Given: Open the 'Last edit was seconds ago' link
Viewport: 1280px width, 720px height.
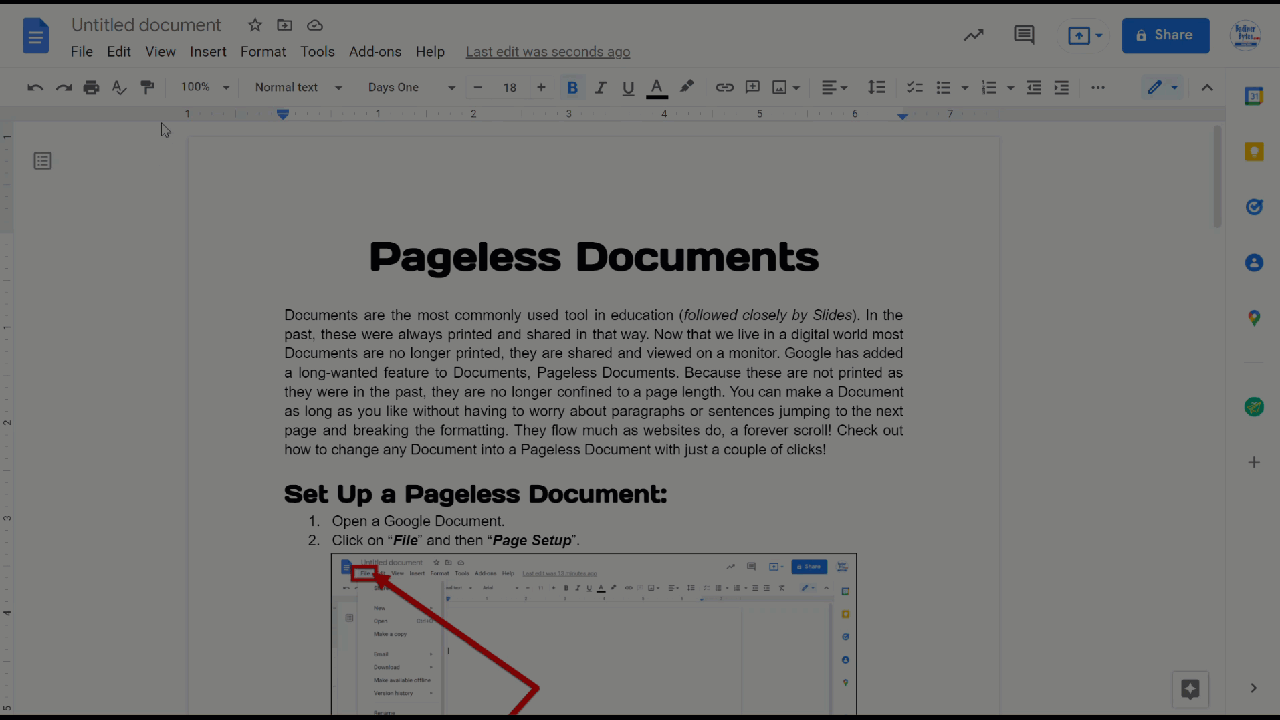Looking at the screenshot, I should click(548, 52).
